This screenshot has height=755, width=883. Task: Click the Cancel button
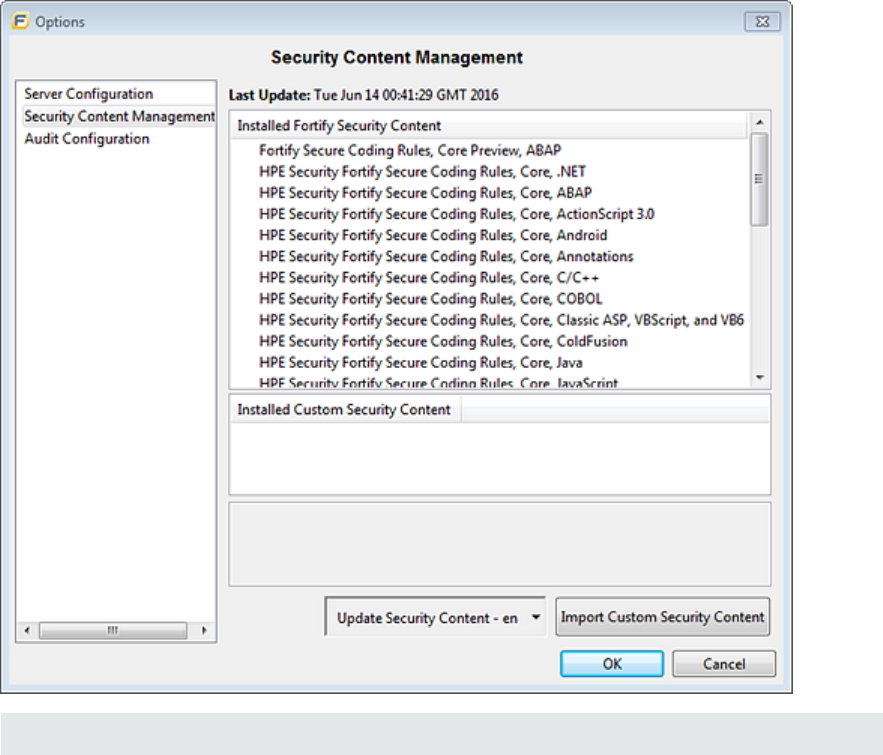pyautogui.click(x=724, y=664)
